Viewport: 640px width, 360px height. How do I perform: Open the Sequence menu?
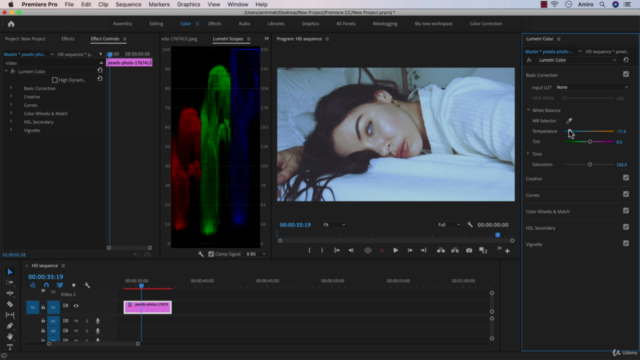coord(128,4)
